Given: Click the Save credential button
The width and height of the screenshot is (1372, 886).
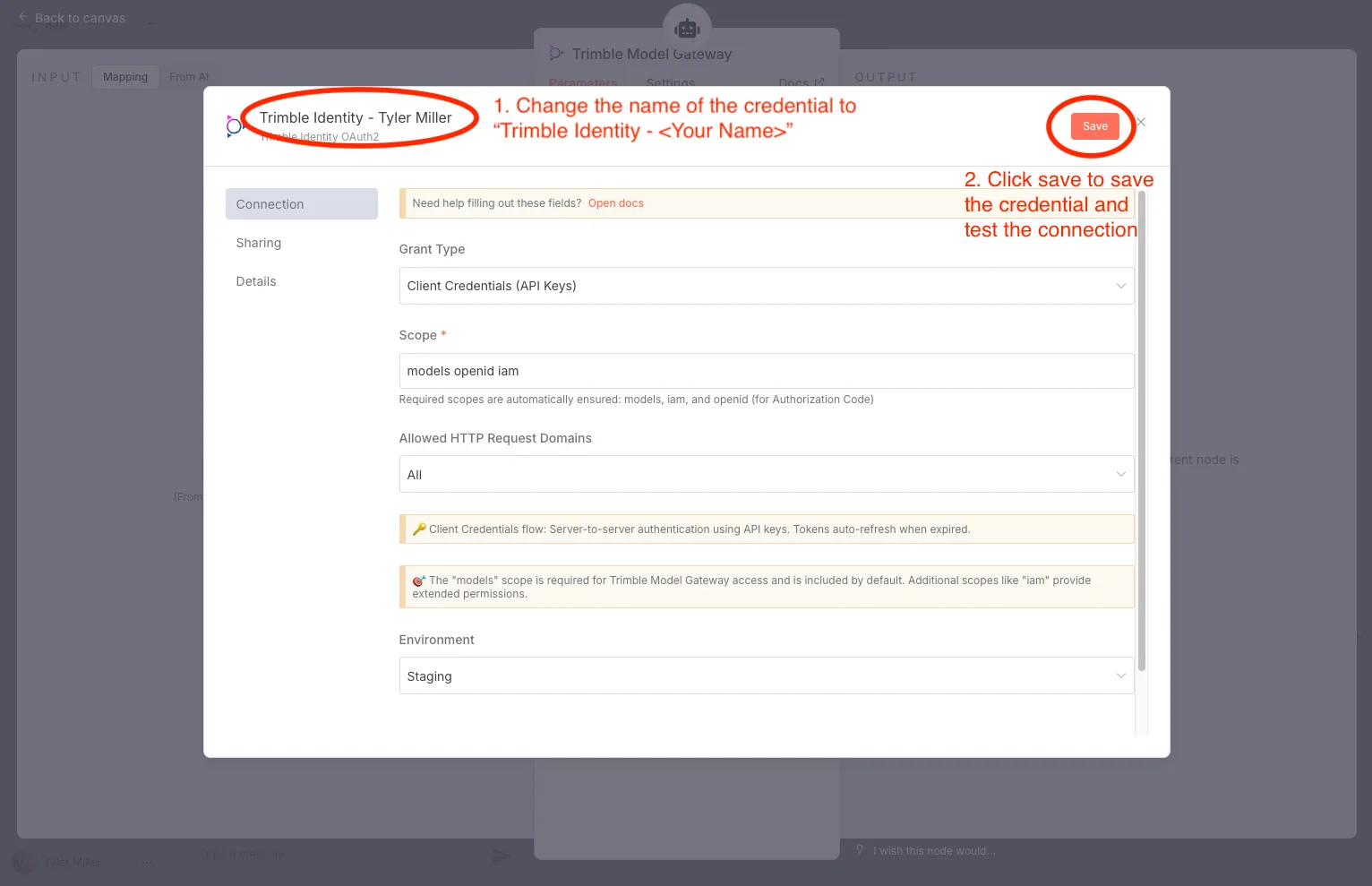Looking at the screenshot, I should 1094,126.
